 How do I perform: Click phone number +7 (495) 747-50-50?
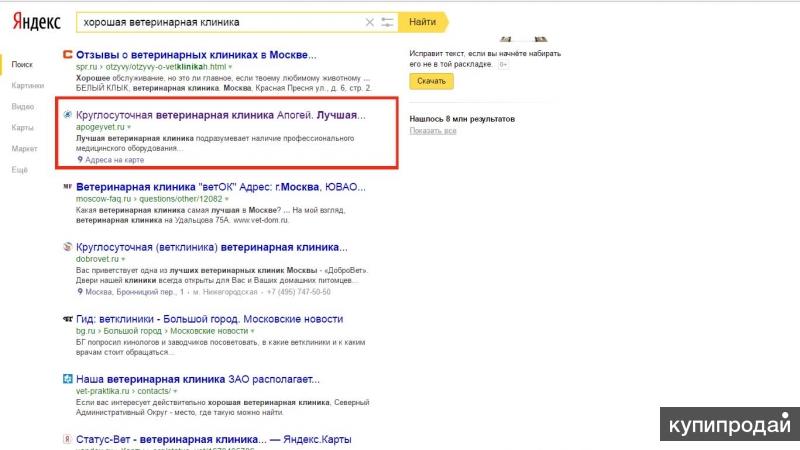pyautogui.click(x=298, y=292)
